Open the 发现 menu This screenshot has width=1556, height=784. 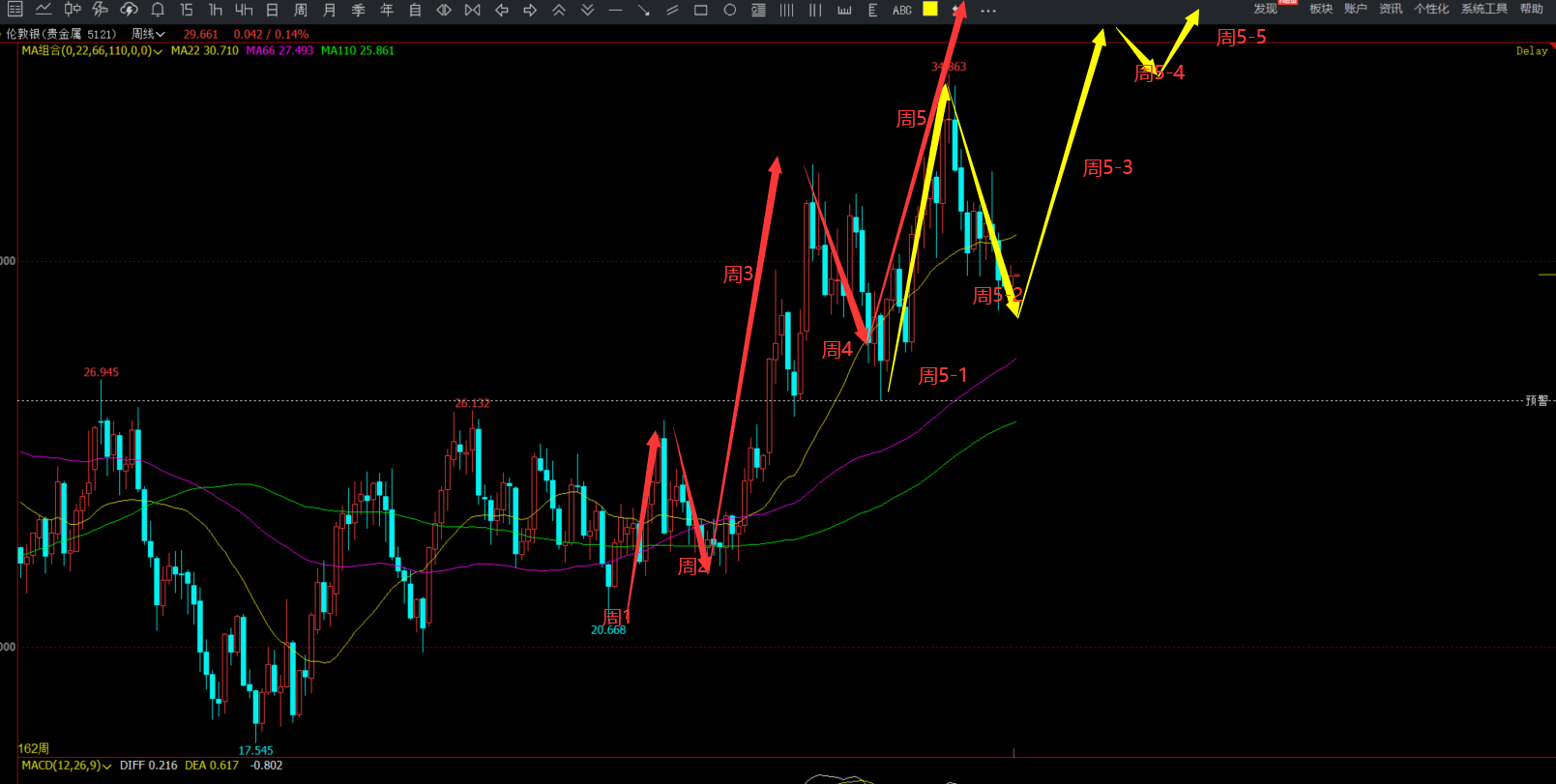[1265, 9]
